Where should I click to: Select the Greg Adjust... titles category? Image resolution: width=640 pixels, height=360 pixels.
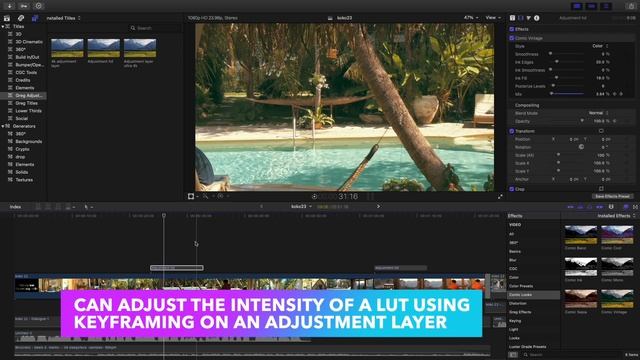(23, 96)
